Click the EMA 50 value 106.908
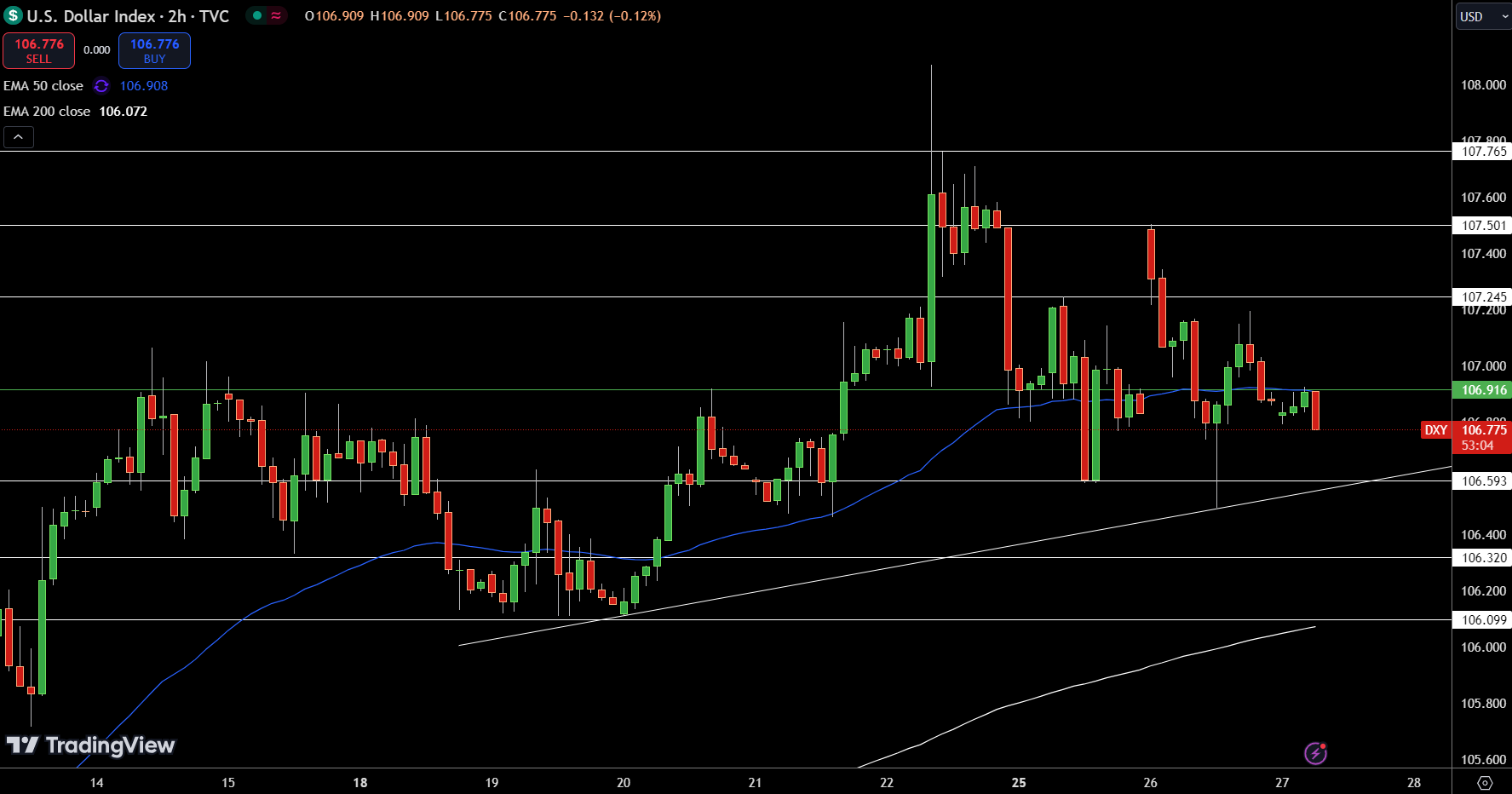The height and width of the screenshot is (794, 1512). pyautogui.click(x=144, y=86)
